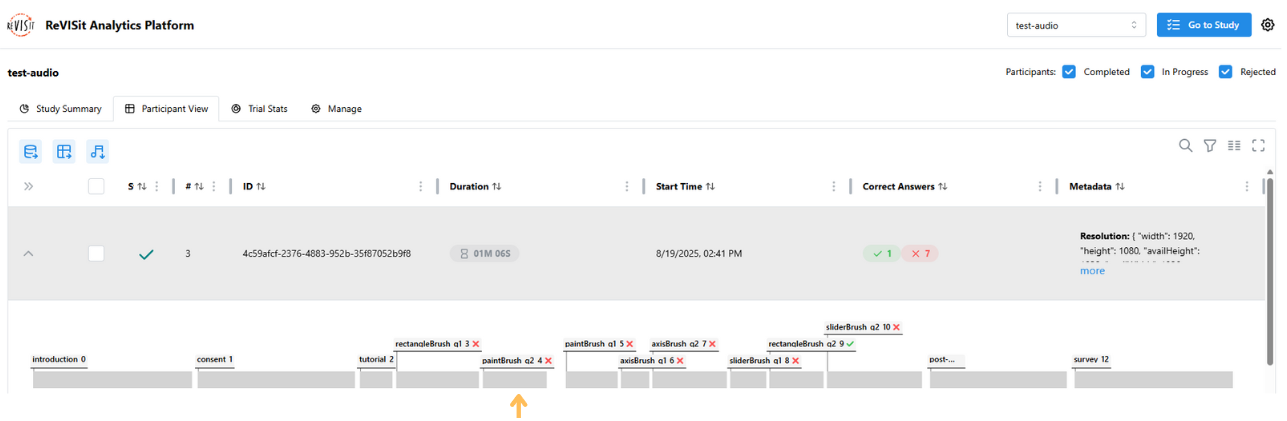The width and height of the screenshot is (1287, 421).
Task: Click the paintBrush_q2 timeline block
Action: coord(514,380)
